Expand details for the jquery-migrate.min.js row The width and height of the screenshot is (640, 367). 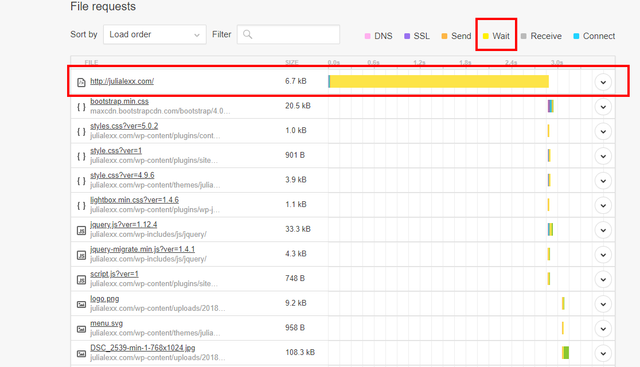[603, 255]
